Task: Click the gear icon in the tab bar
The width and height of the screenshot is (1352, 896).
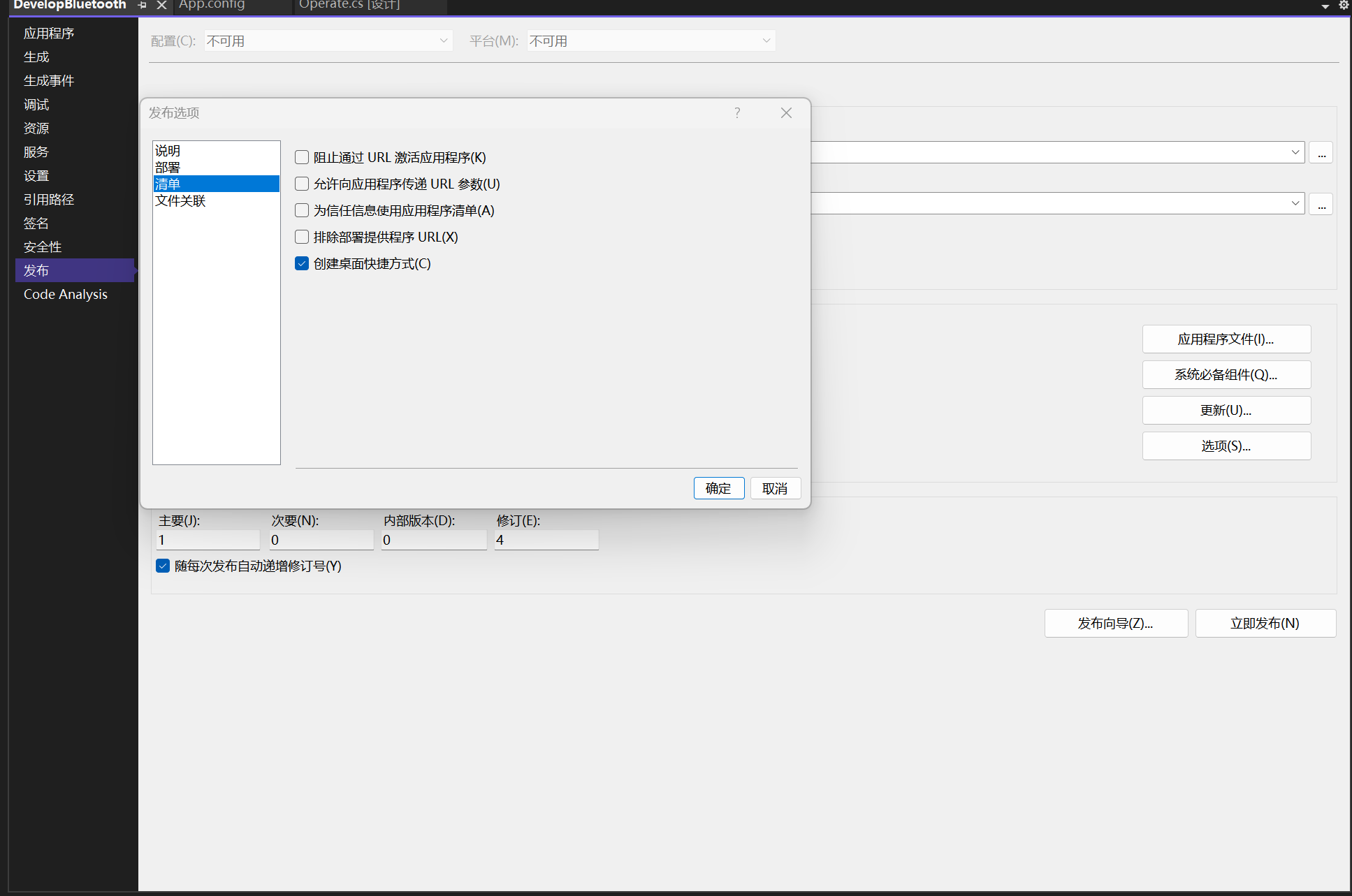Action: pos(1344,5)
